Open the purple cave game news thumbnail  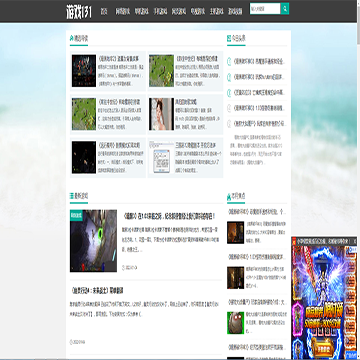pyautogui.click(x=93, y=241)
